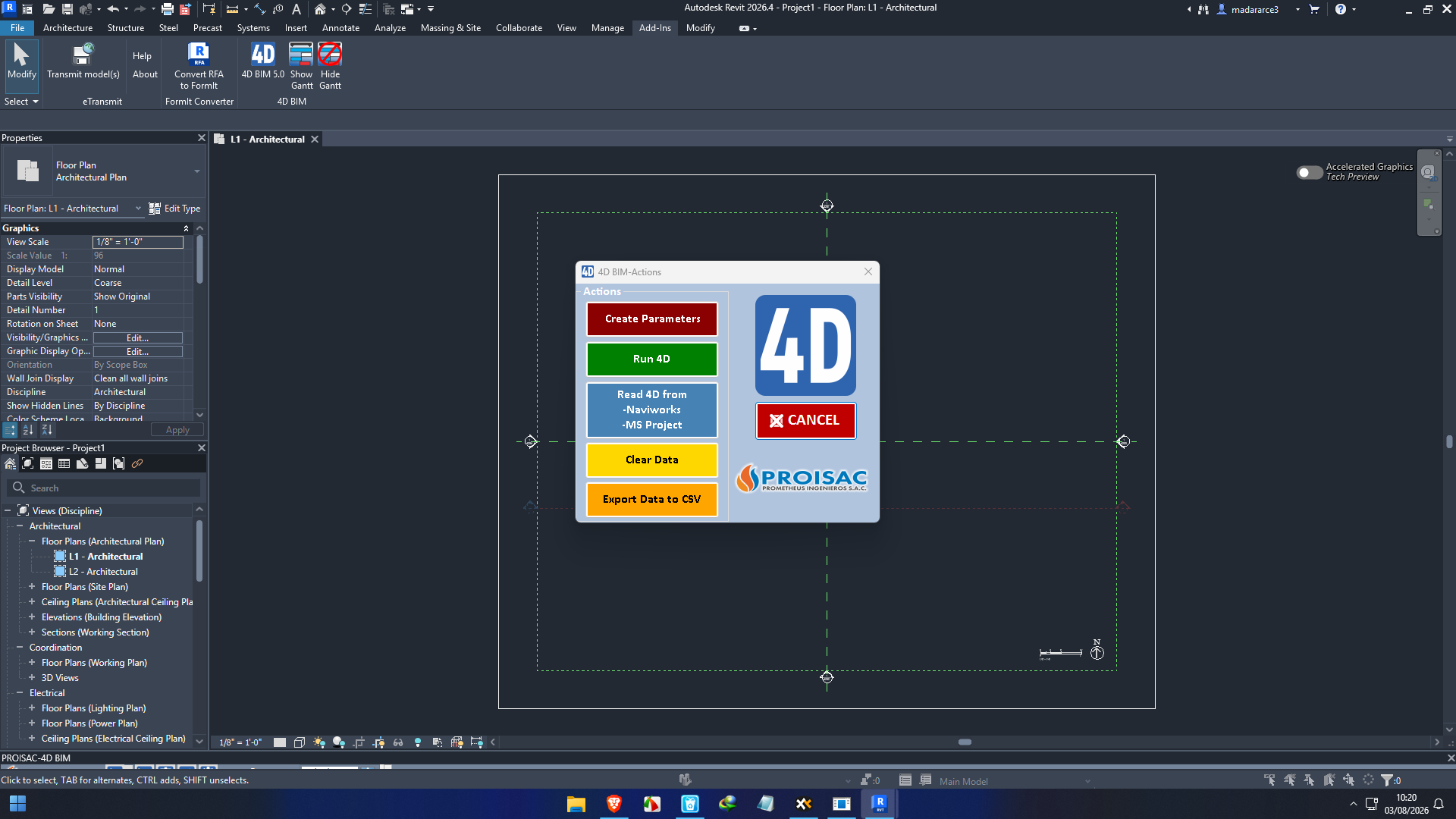This screenshot has width=1456, height=819.
Task: Toggle the views home filter in Project Browser
Action: tap(10, 463)
